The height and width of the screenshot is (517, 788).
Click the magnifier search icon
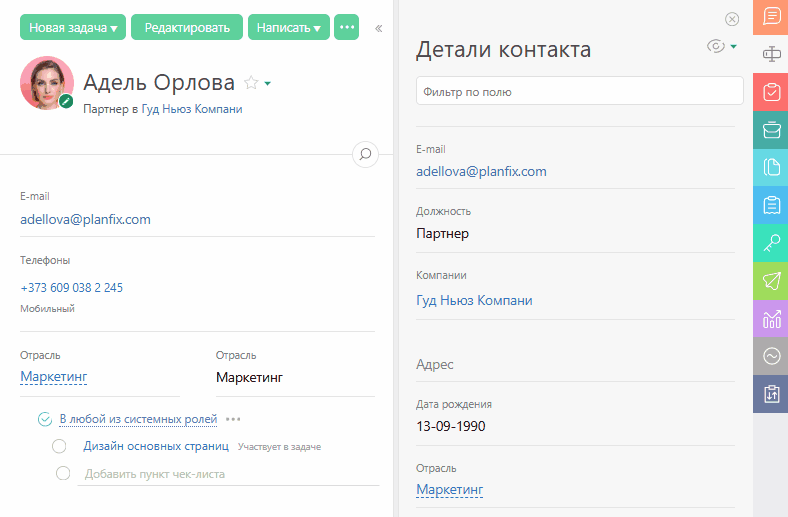(x=365, y=154)
